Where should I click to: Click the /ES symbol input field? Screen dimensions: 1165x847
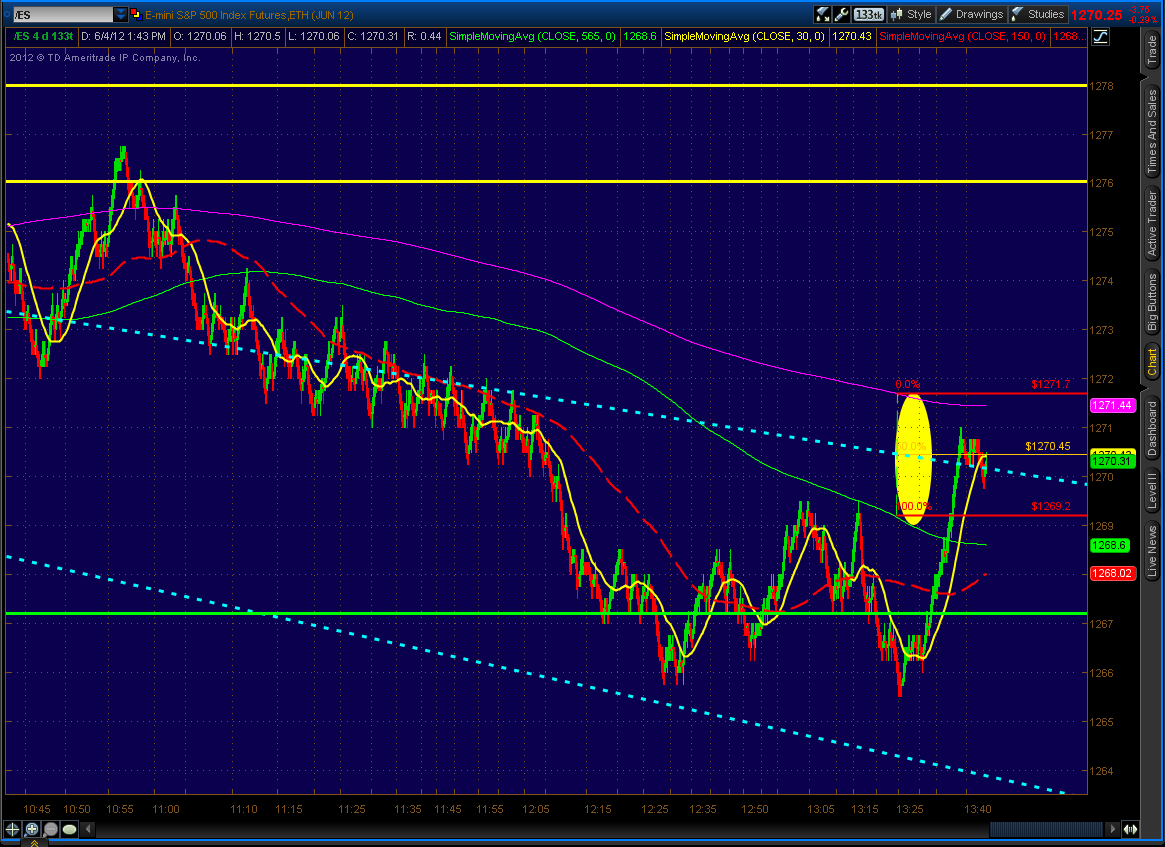click(63, 14)
